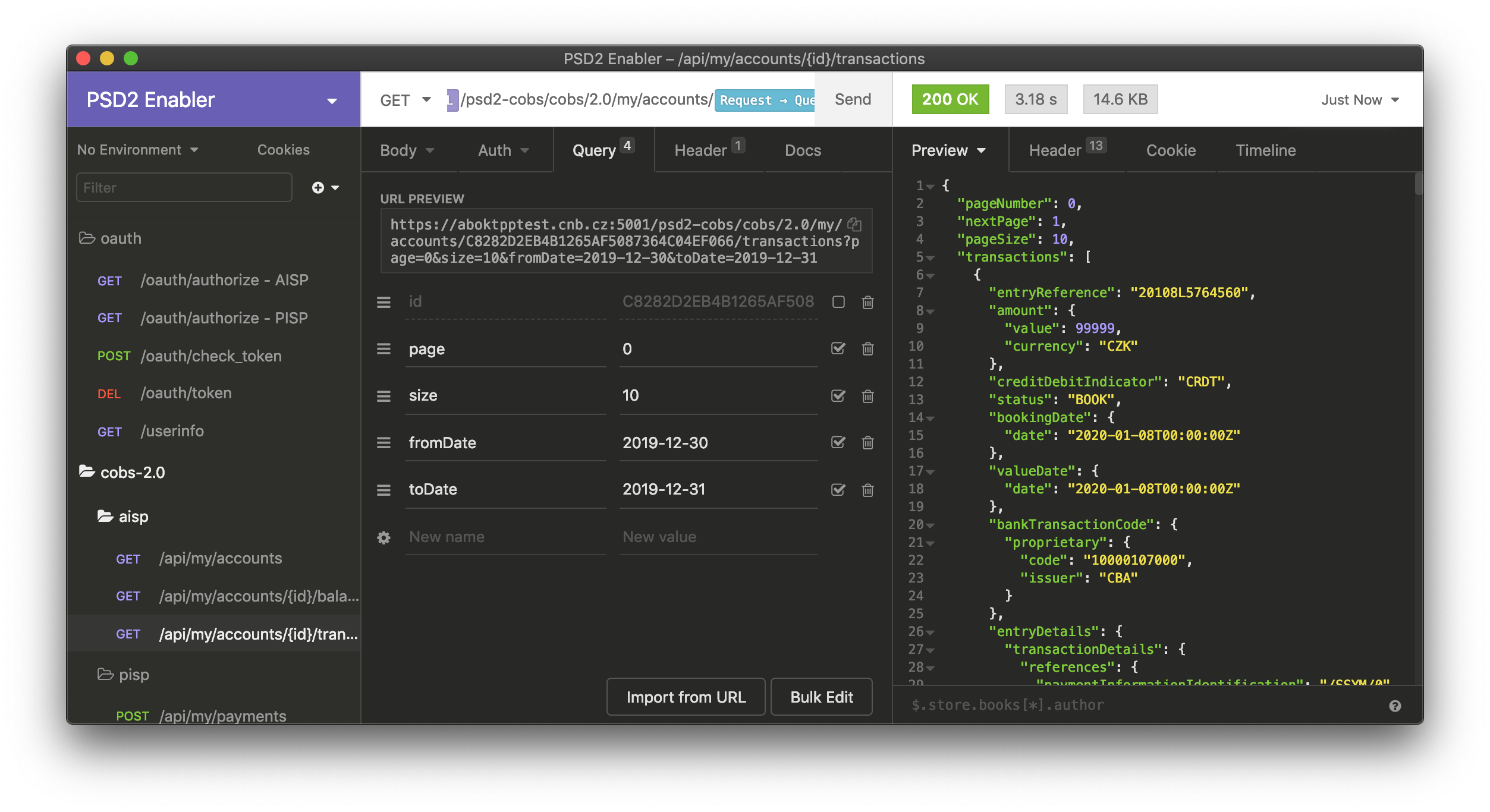Screen dimensions: 1490x812
Task: Delete the page query parameter
Action: coord(867,349)
